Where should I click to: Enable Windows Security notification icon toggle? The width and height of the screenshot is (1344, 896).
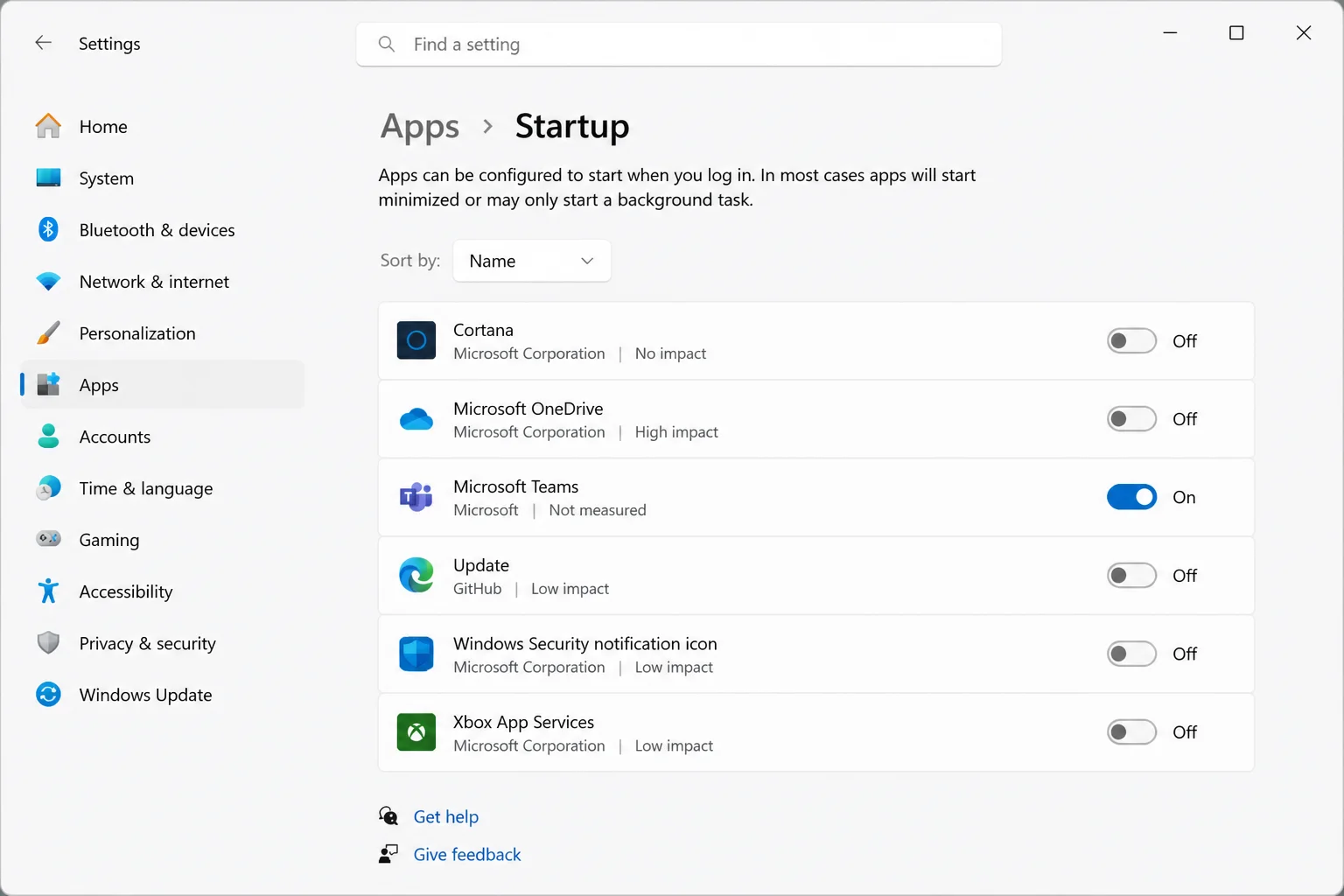click(x=1131, y=654)
